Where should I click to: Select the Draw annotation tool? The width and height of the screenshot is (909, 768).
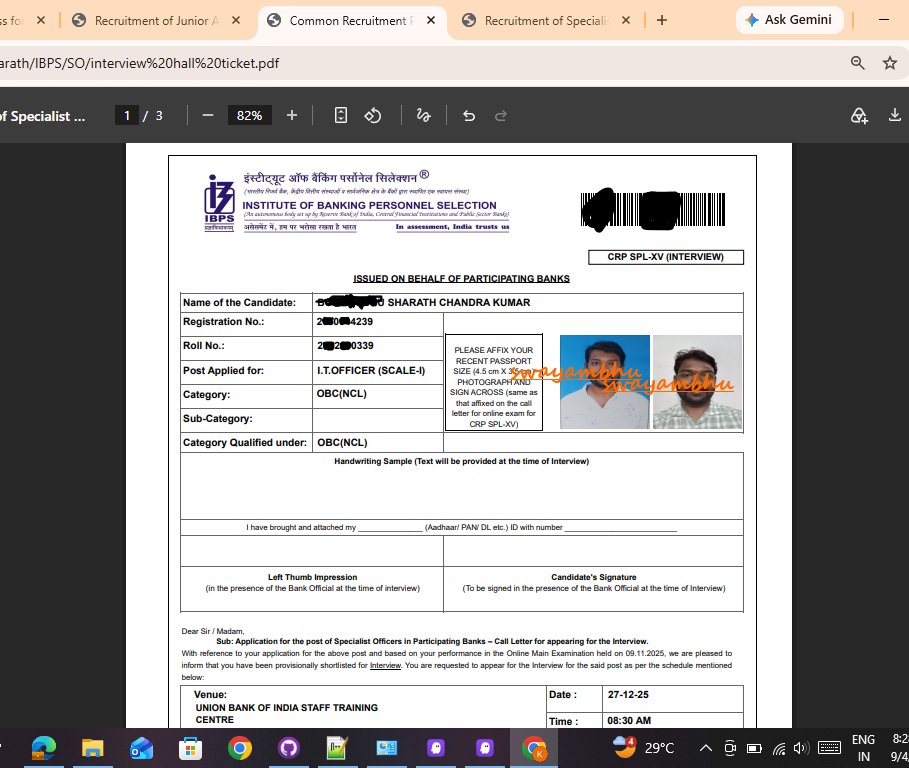click(x=423, y=116)
